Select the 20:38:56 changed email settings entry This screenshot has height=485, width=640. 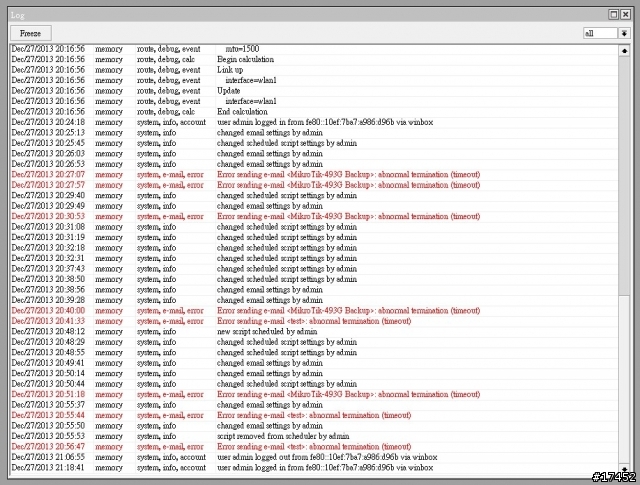314,290
